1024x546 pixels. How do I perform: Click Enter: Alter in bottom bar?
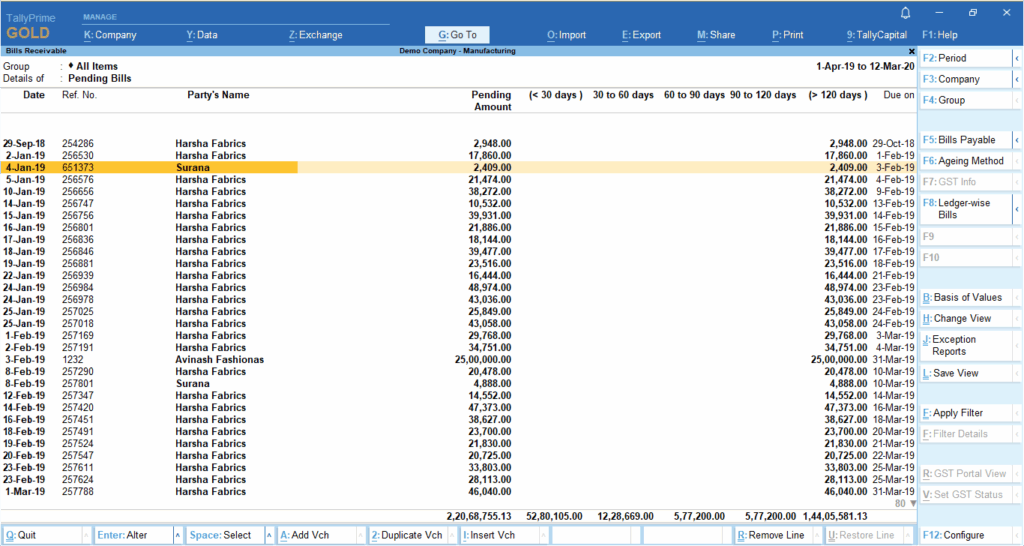click(x=133, y=535)
